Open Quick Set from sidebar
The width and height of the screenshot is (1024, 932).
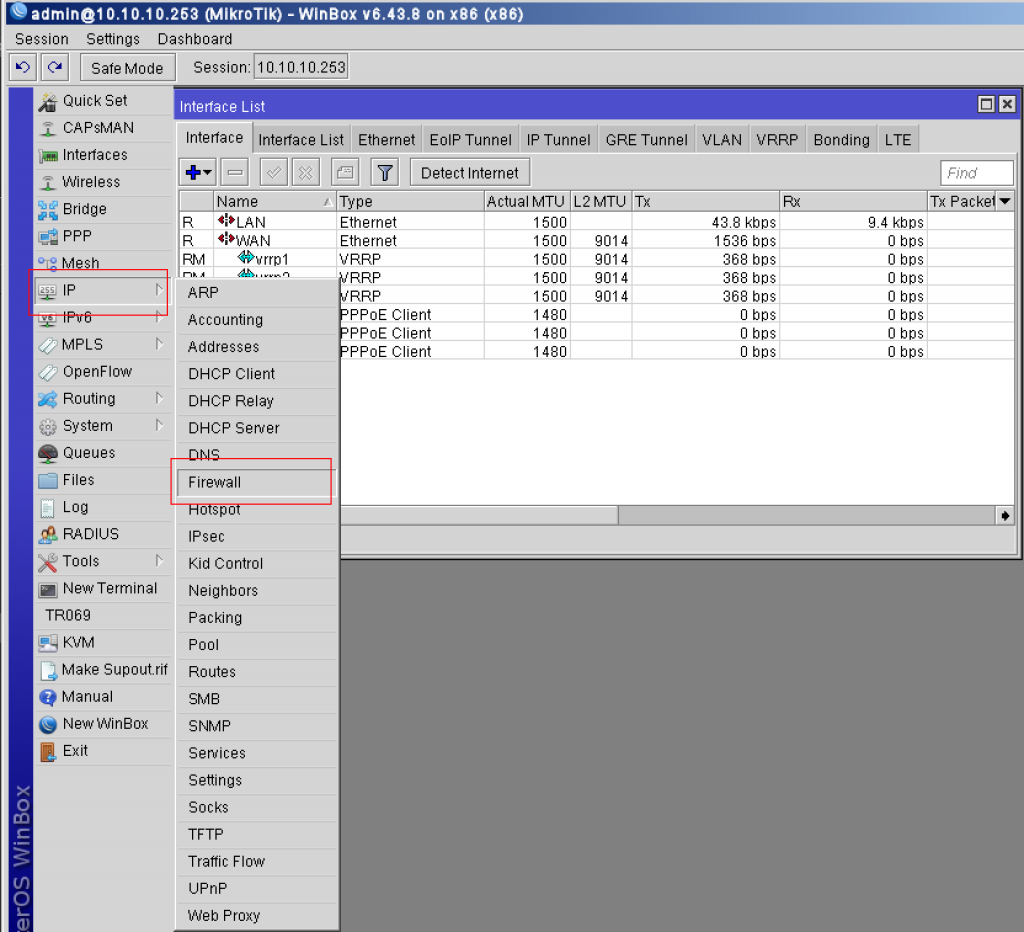[103, 101]
